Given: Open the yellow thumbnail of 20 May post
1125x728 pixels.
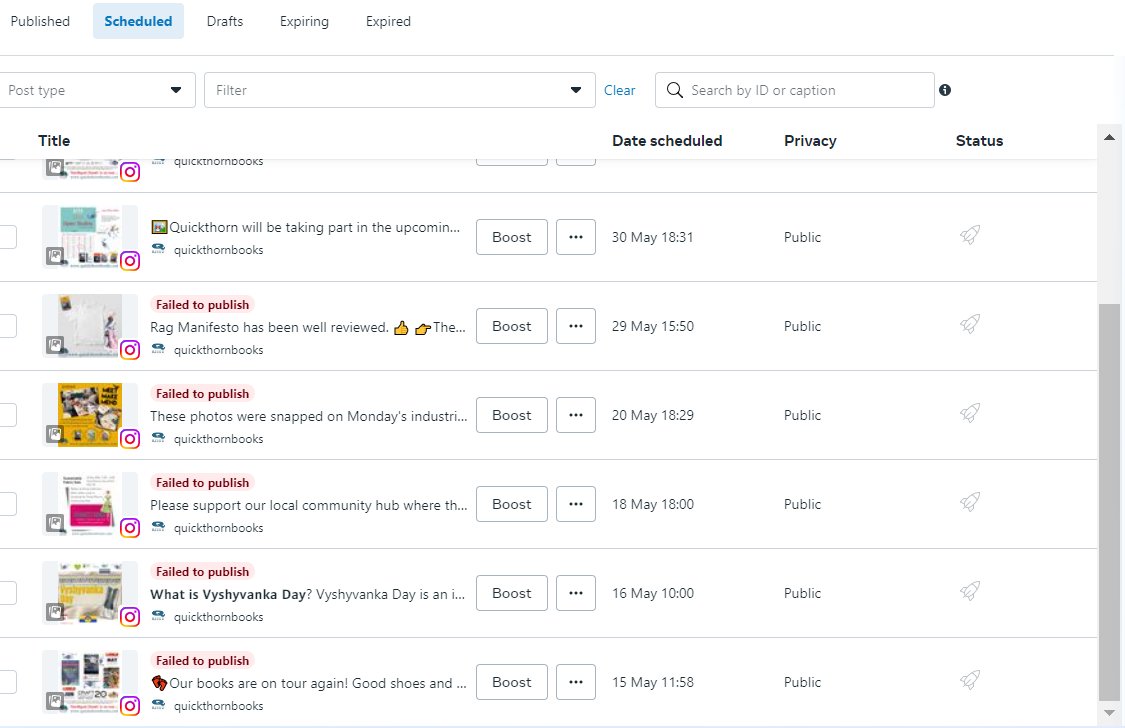Looking at the screenshot, I should [x=90, y=414].
